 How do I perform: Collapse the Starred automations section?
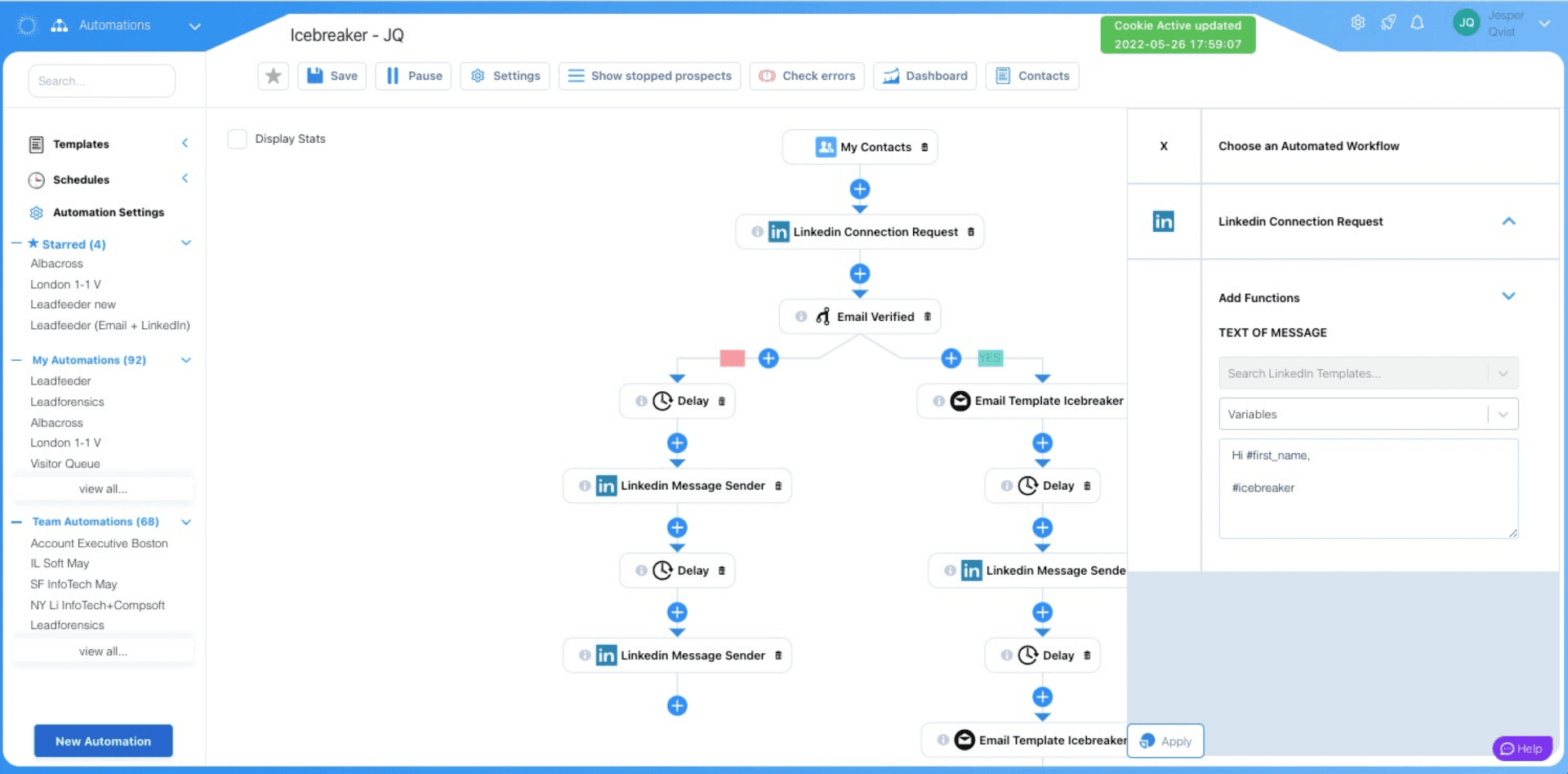click(x=185, y=243)
